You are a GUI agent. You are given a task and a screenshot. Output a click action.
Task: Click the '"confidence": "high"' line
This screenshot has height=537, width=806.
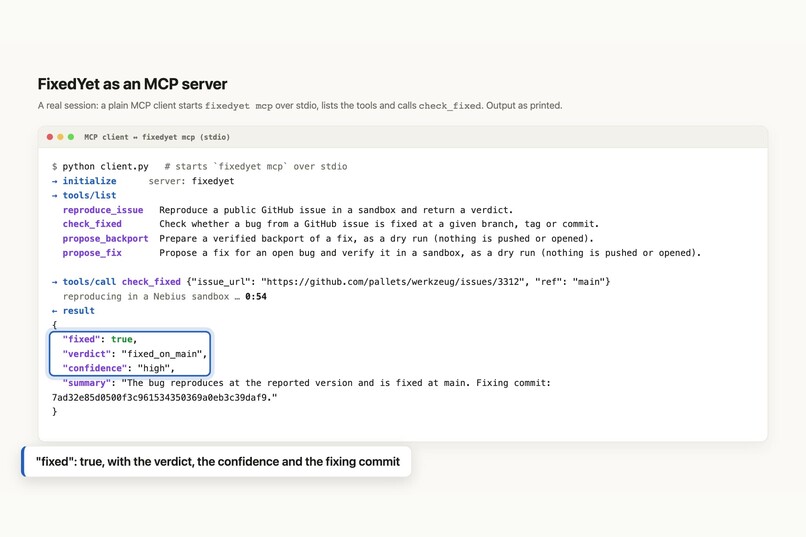pos(119,368)
